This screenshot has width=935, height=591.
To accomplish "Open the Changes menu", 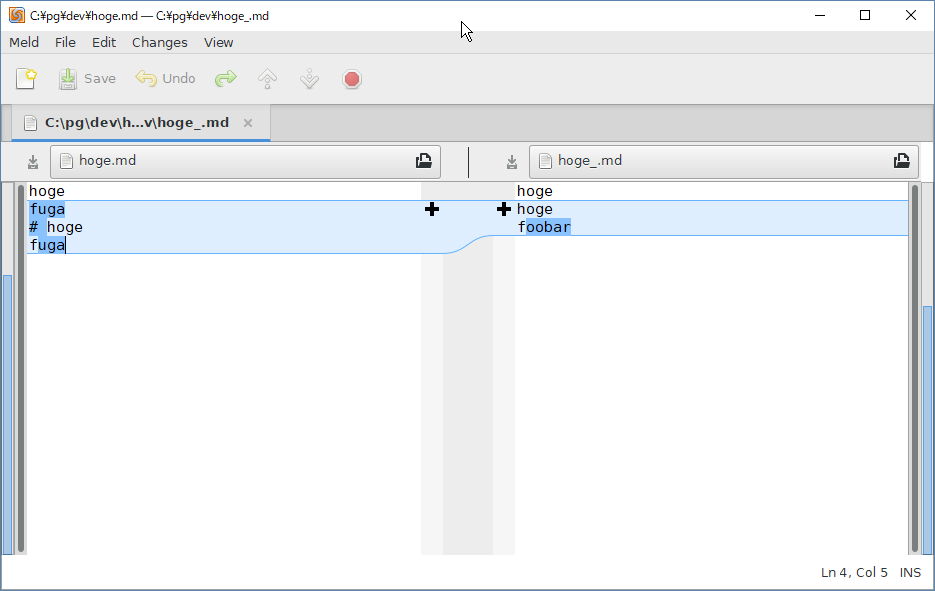I will (x=159, y=42).
